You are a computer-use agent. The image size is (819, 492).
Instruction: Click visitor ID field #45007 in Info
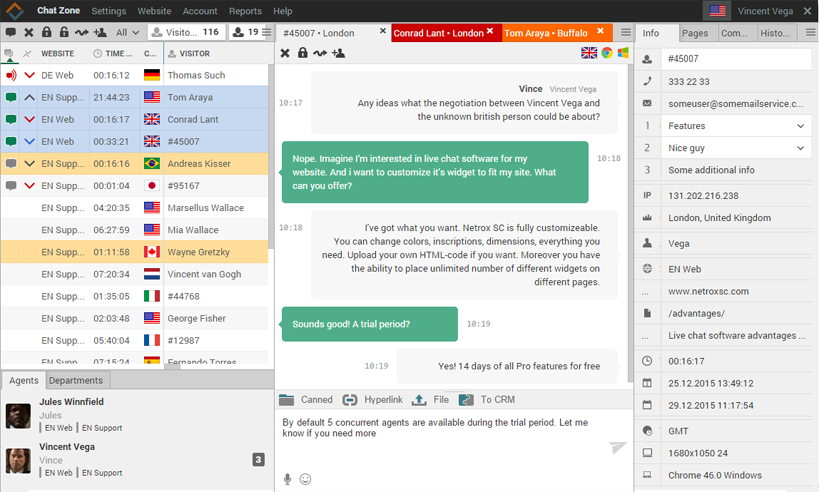[x=735, y=59]
